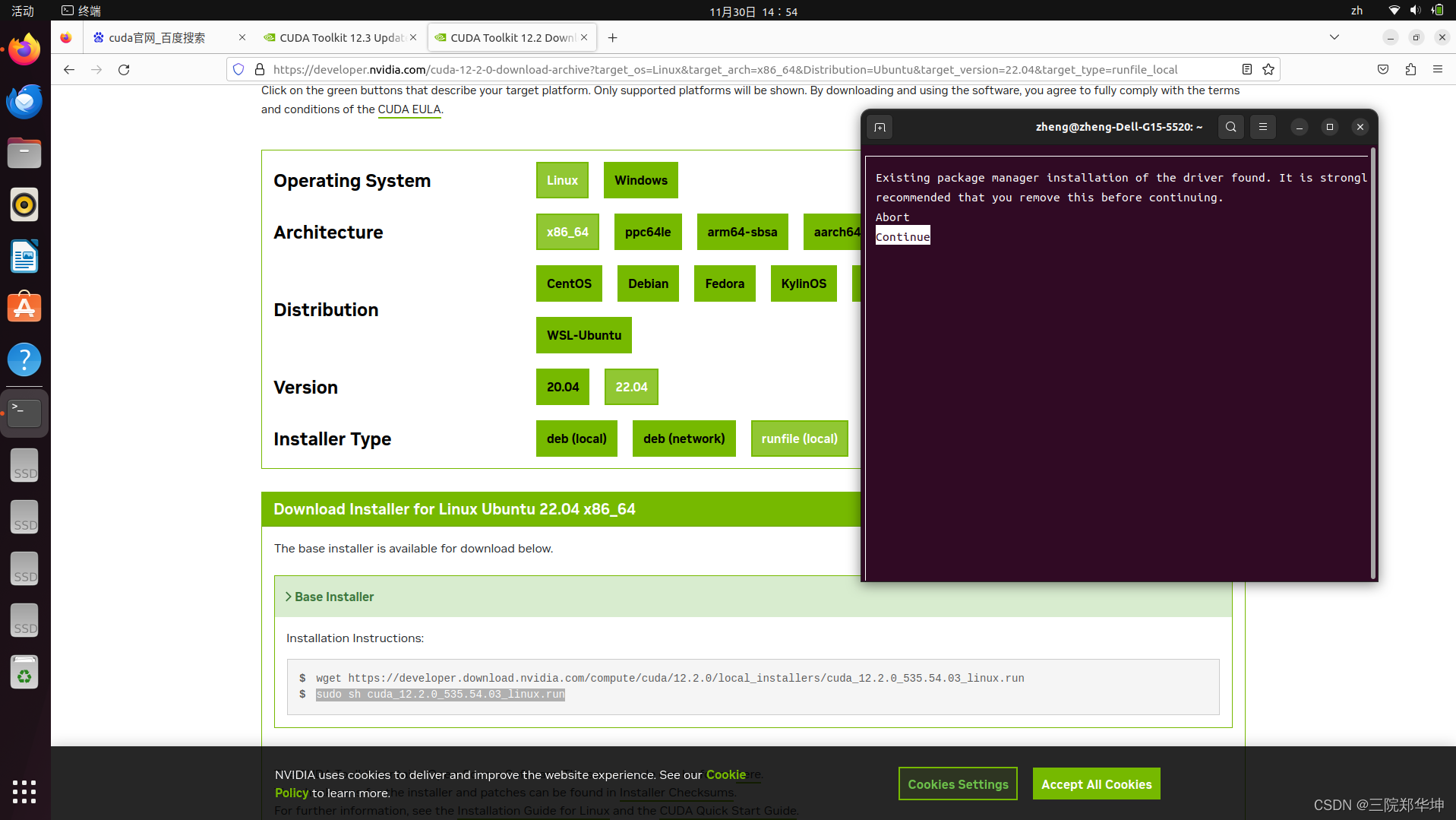Go back in Firefox history
This screenshot has height=820, width=1456.
(69, 70)
